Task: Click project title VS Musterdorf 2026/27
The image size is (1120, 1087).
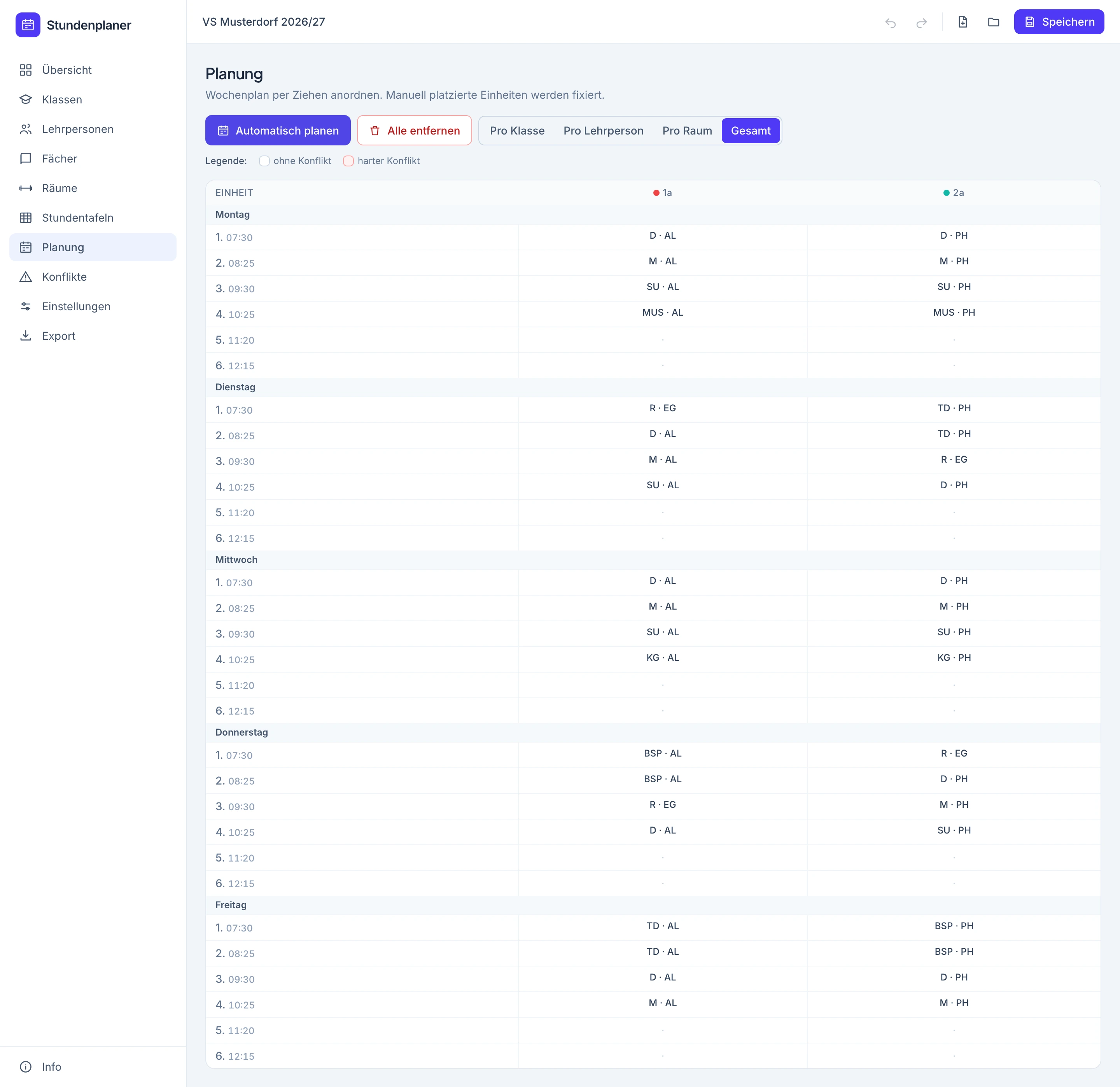Action: 263,22
